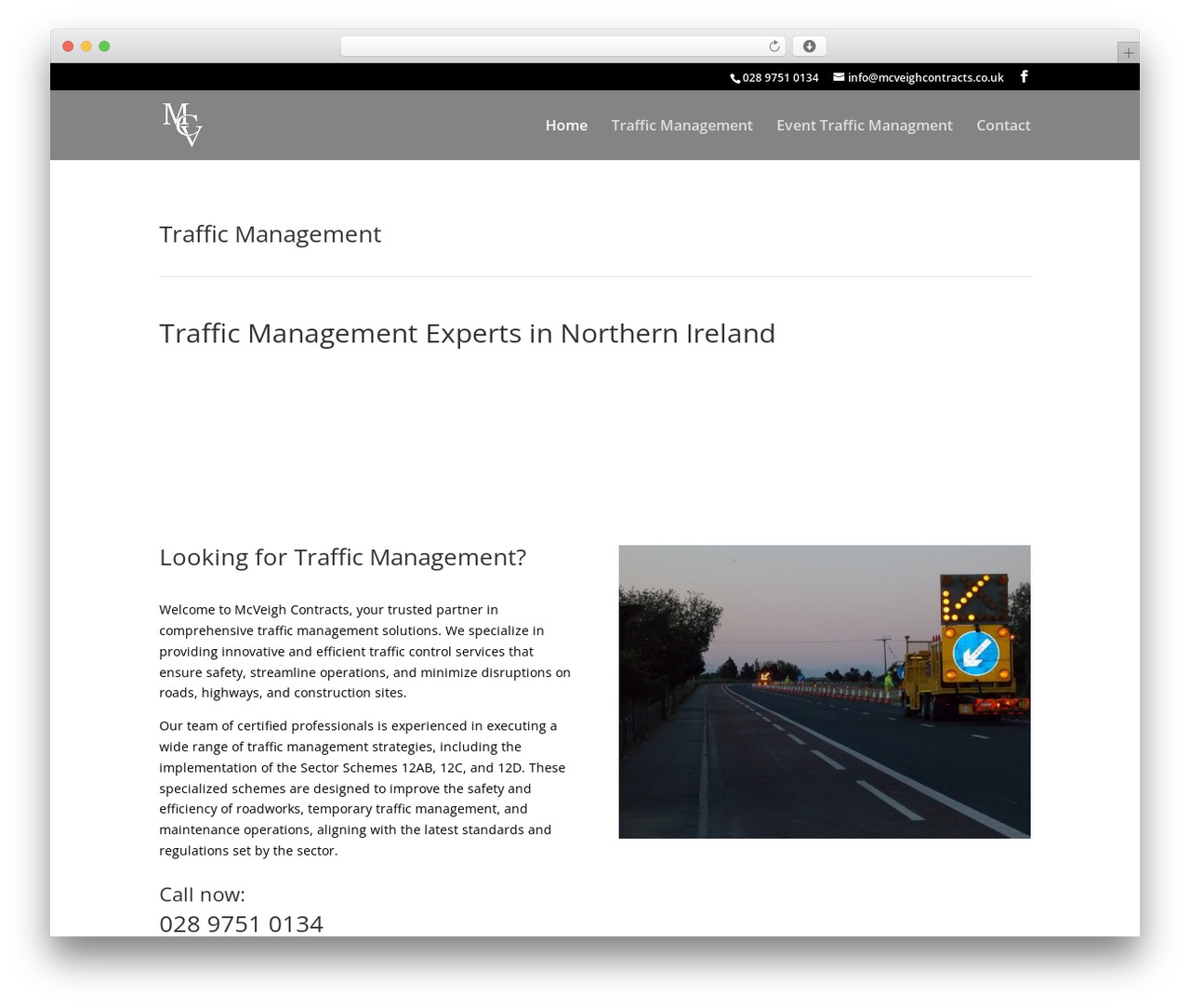Minimize the window with the yellow button

coord(86,46)
